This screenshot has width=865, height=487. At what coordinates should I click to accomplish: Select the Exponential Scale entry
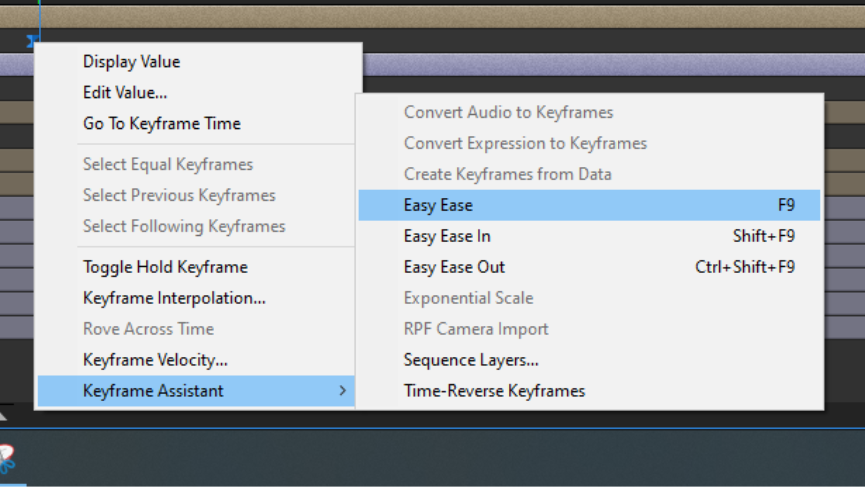(x=468, y=298)
